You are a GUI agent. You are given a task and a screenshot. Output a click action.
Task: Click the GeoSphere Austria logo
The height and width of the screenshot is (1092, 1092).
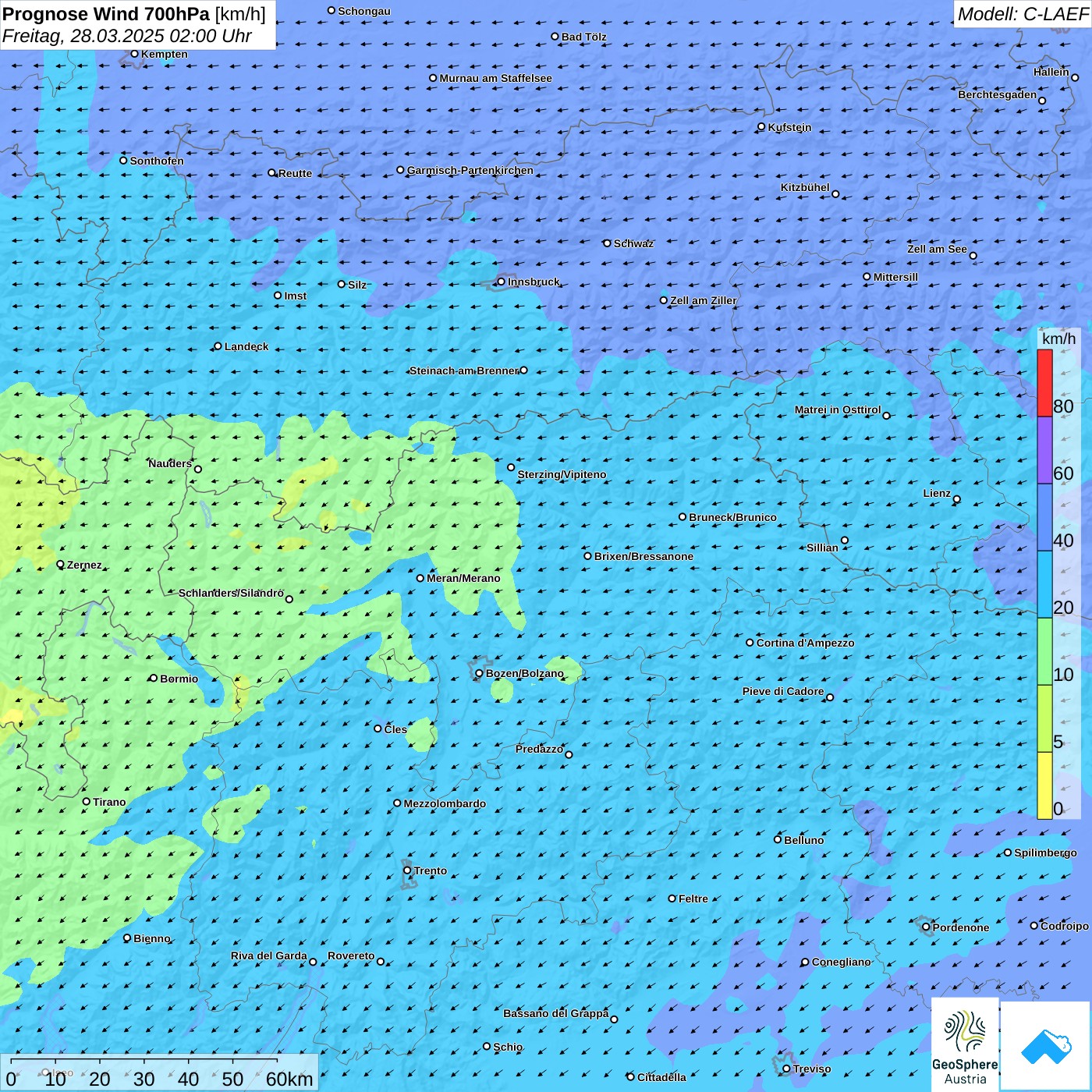tap(965, 1043)
